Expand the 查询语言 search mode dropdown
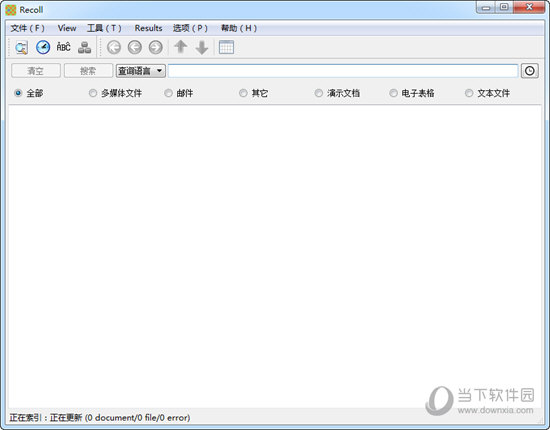The width and height of the screenshot is (550, 430). pyautogui.click(x=141, y=71)
